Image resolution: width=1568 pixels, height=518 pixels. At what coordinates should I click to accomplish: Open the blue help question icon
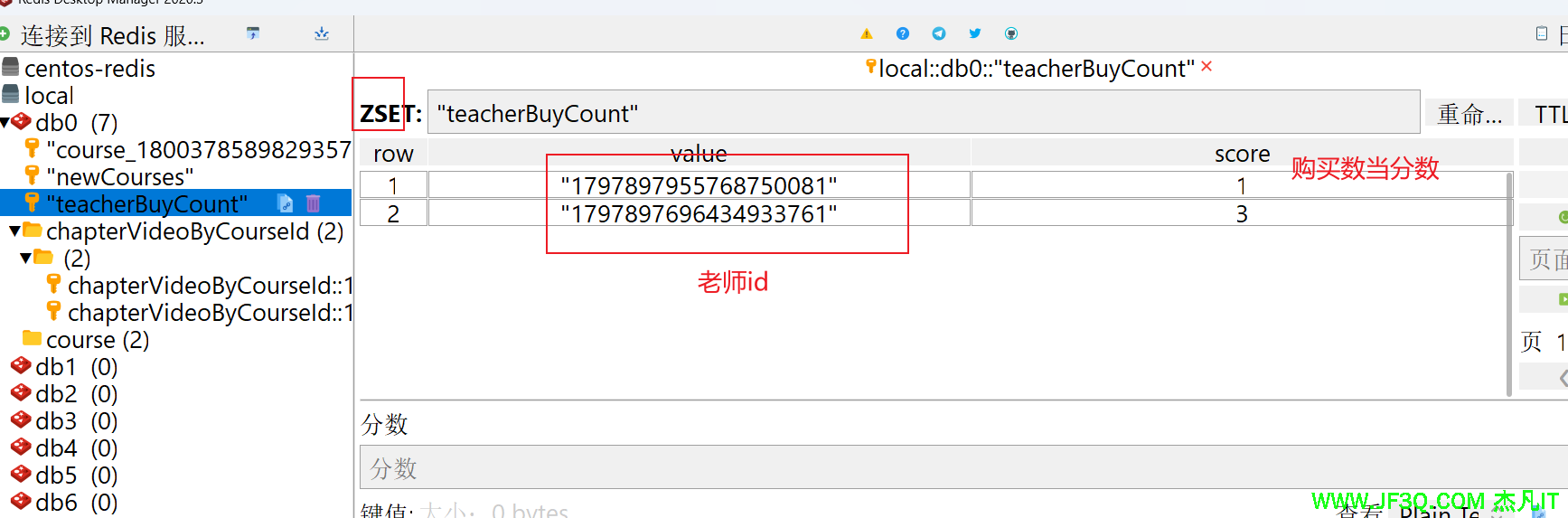[x=903, y=33]
